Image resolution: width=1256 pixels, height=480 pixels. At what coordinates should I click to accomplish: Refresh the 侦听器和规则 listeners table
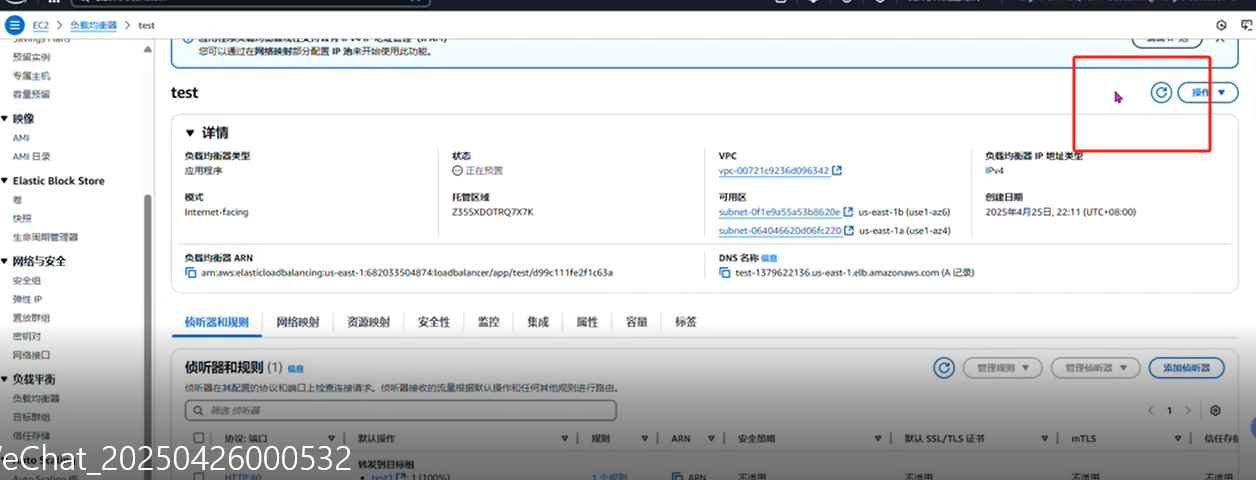coord(943,368)
